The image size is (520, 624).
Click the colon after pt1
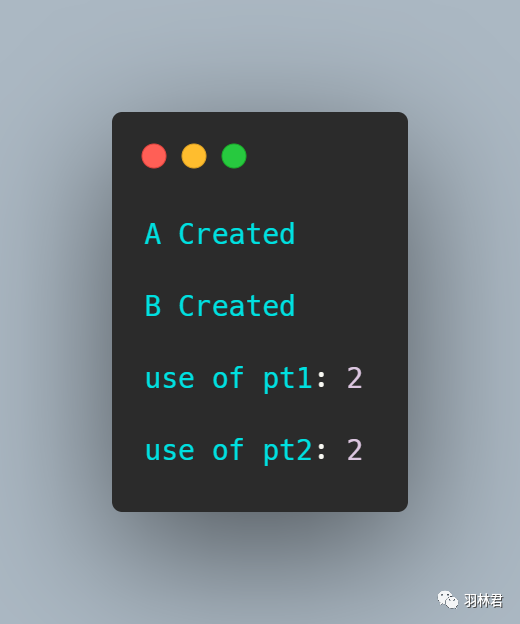321,380
